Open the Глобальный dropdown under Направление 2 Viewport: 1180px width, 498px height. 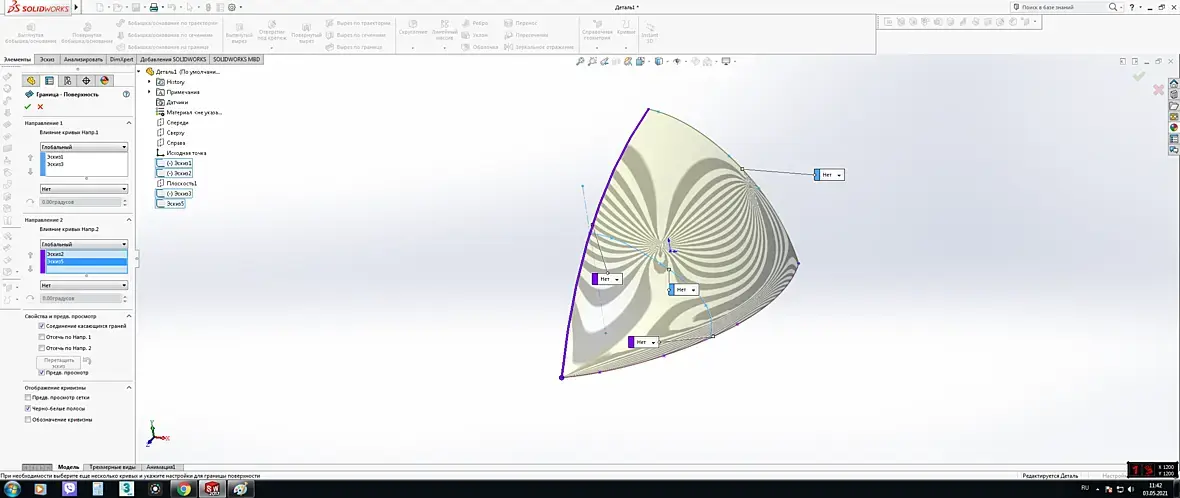[x=84, y=244]
